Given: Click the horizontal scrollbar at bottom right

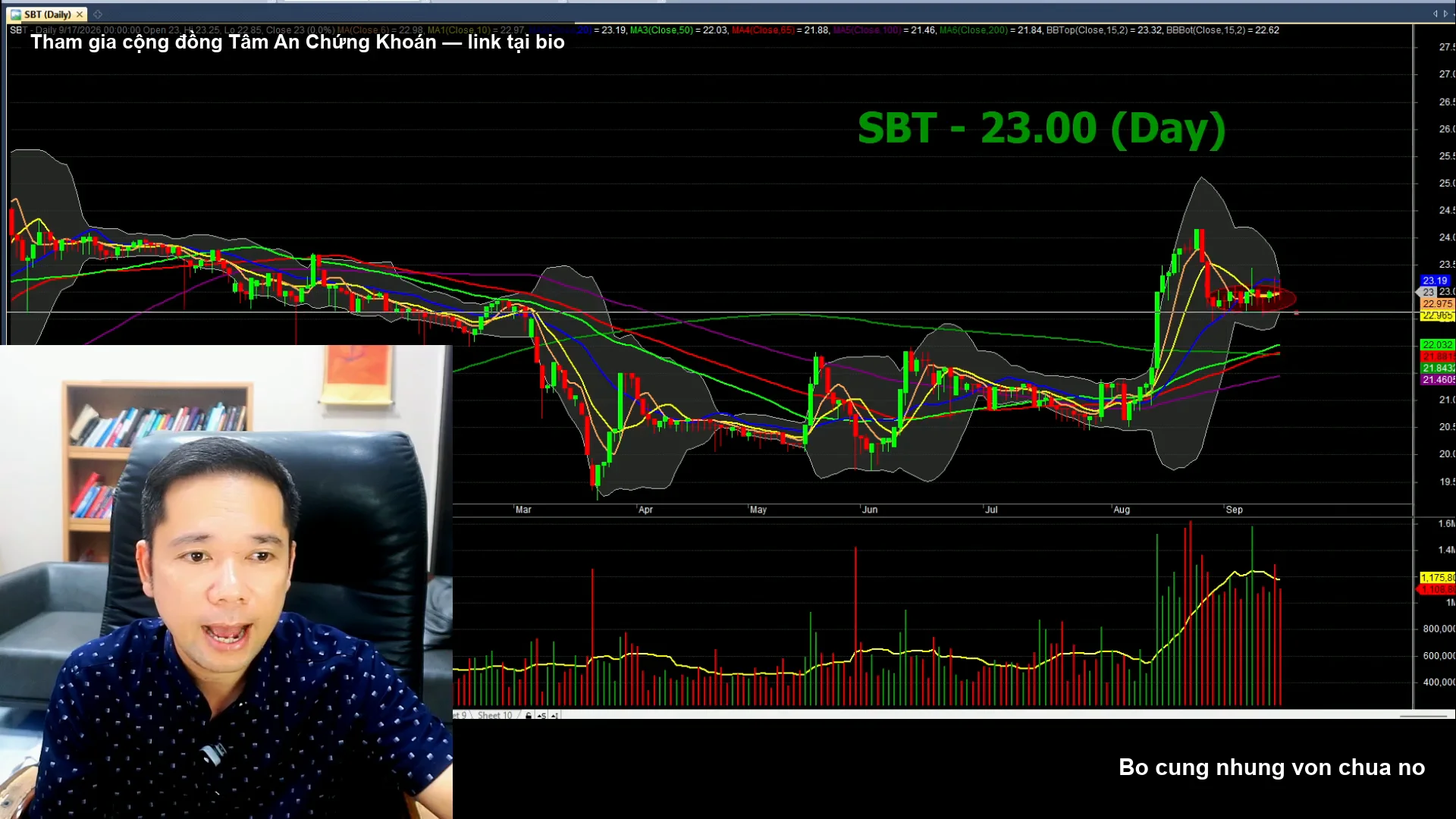Looking at the screenshot, I should pos(1423,715).
